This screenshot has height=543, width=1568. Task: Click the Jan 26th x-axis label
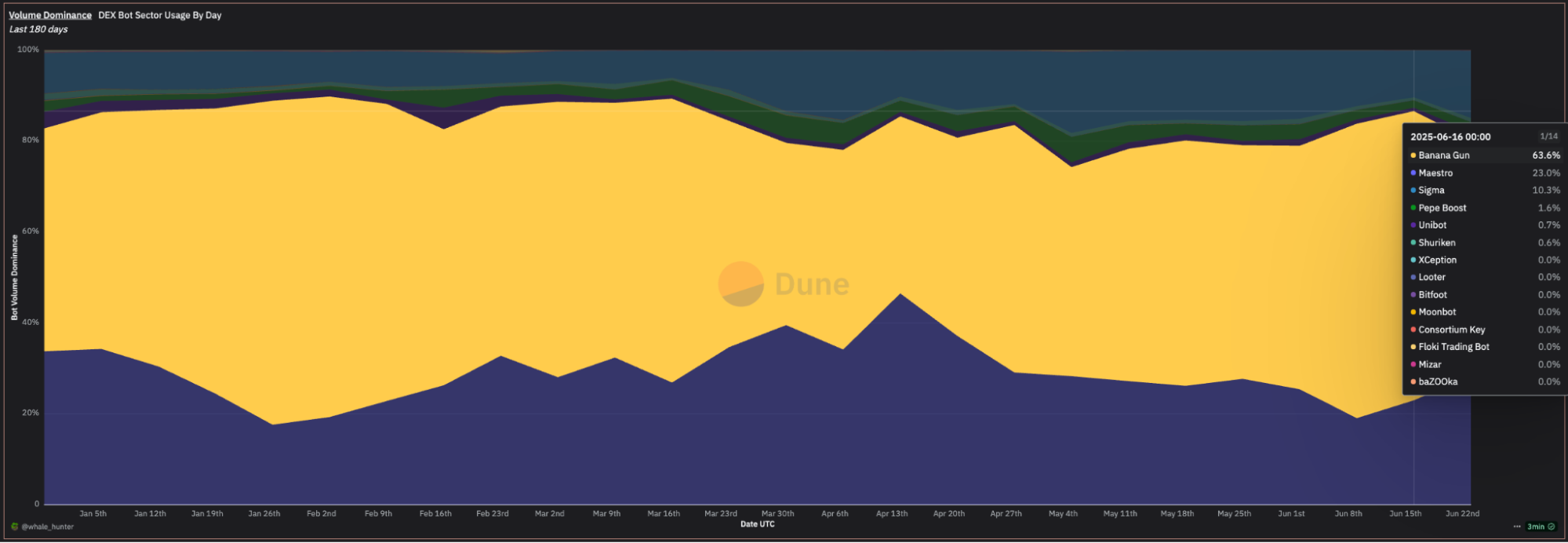point(264,513)
